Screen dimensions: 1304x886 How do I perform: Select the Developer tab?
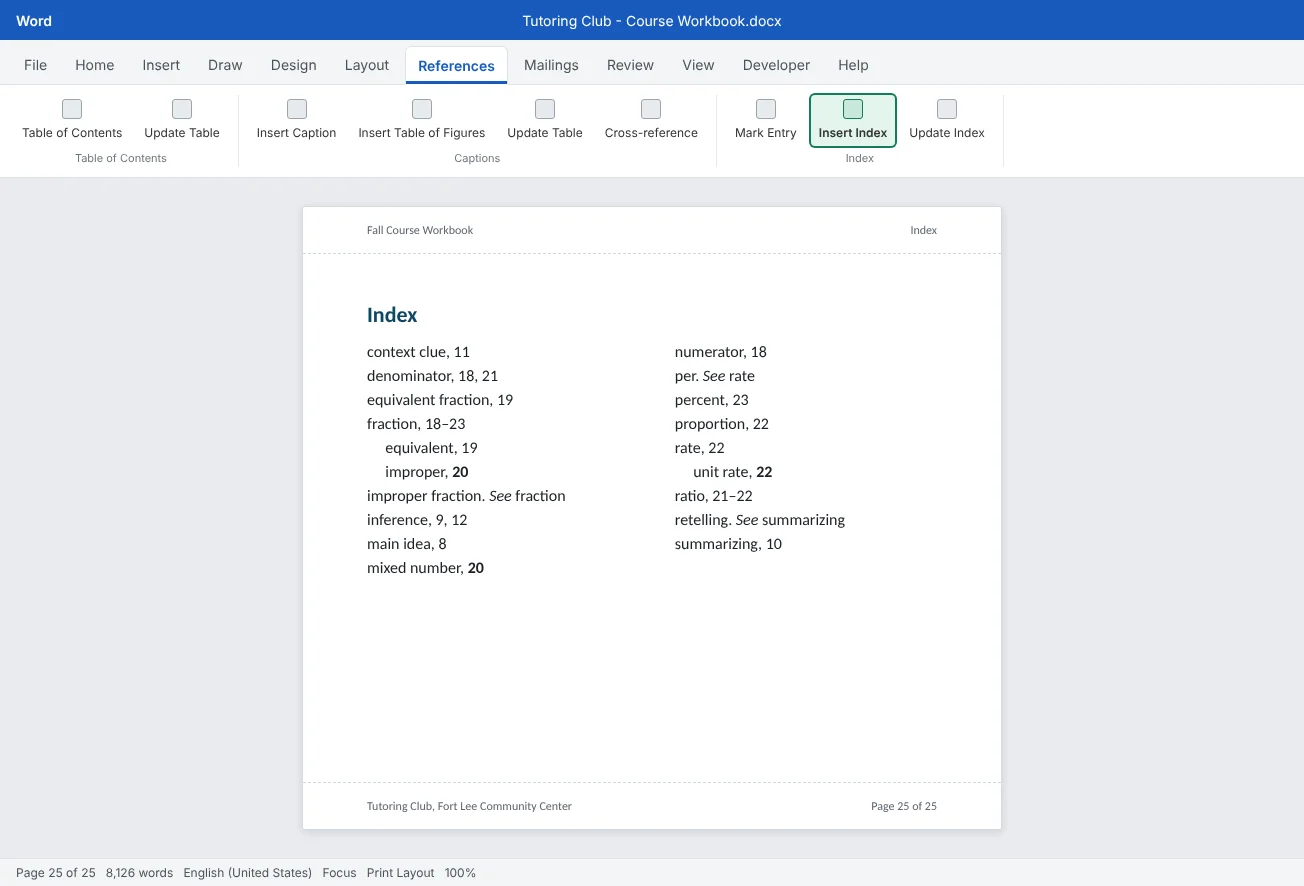pyautogui.click(x=776, y=65)
